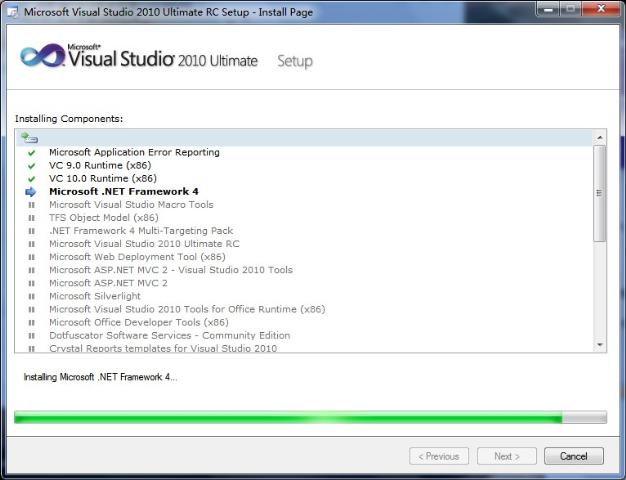Select the Visual Studio 2010 Tools for Office Runtime entry
This screenshot has width=626, height=480.
click(x=187, y=309)
